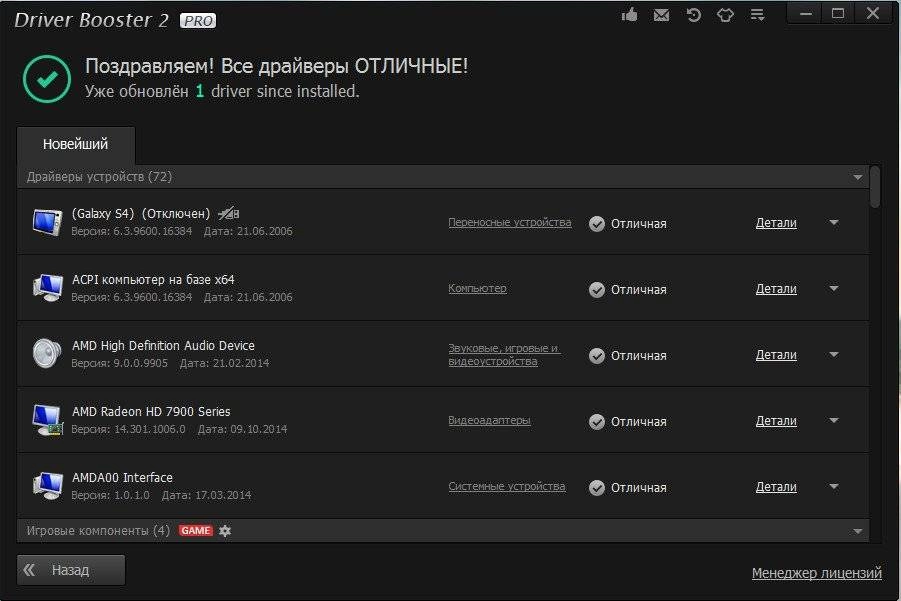901x601 pixels.
Task: Collapse the Драйверы устройств (72) section
Action: 857,177
